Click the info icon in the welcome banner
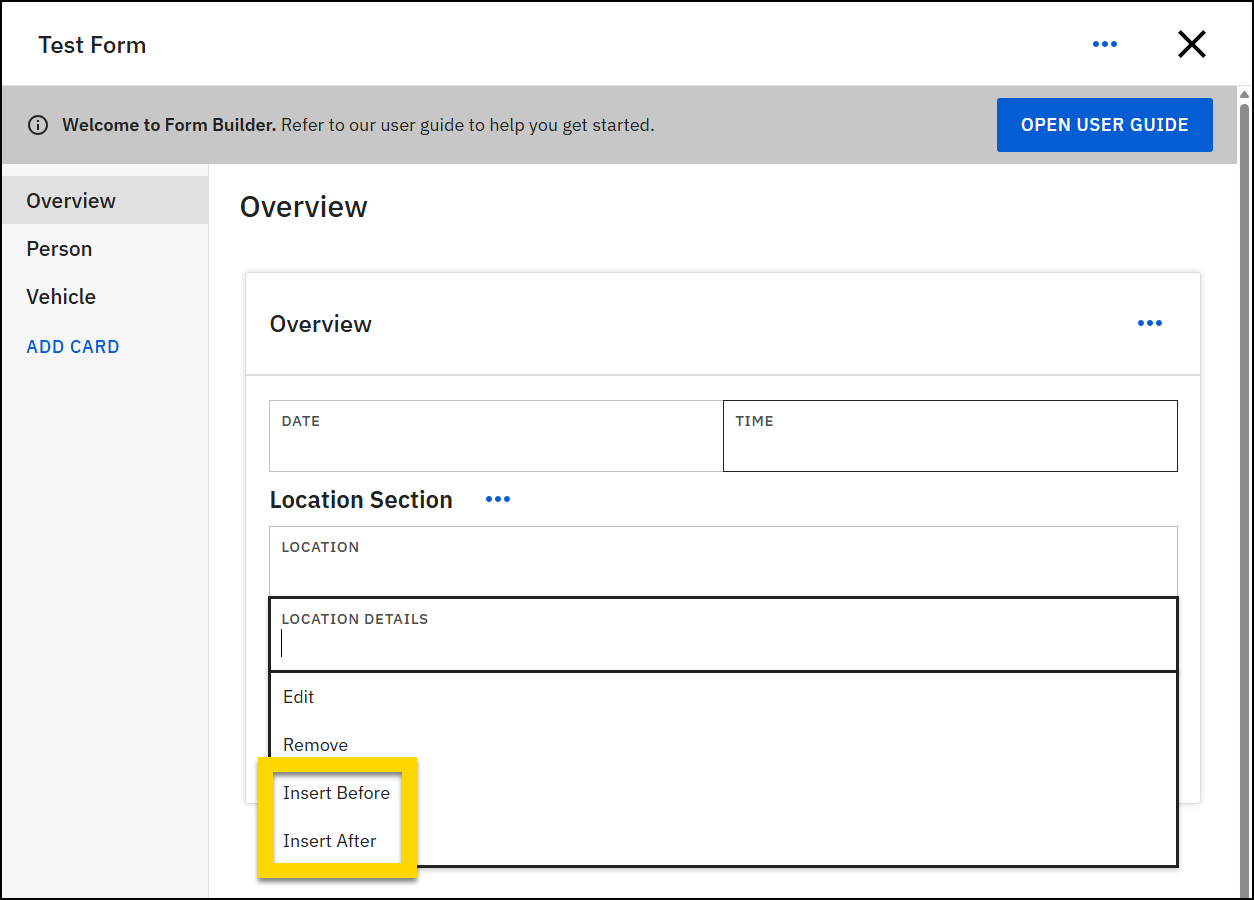The width and height of the screenshot is (1254, 900). pos(38,124)
